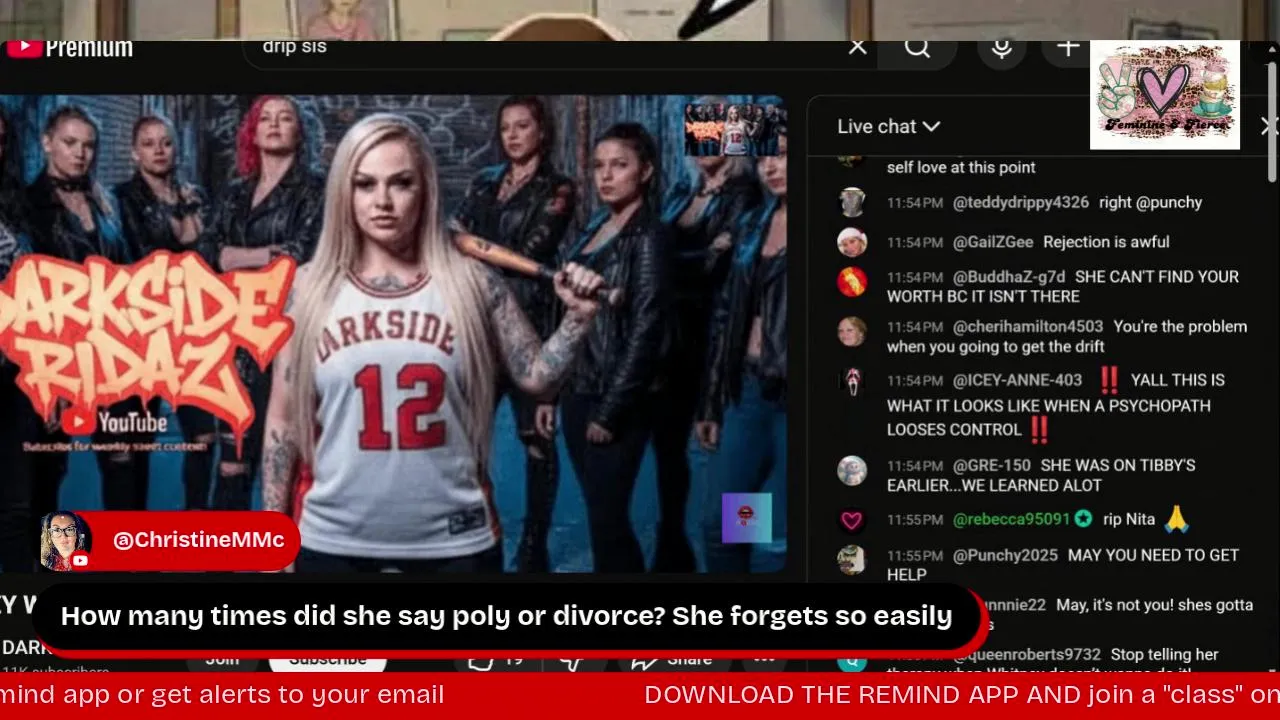Image resolution: width=1280 pixels, height=720 pixels.
Task: Click the username @Punchy2025
Action: click(1005, 555)
